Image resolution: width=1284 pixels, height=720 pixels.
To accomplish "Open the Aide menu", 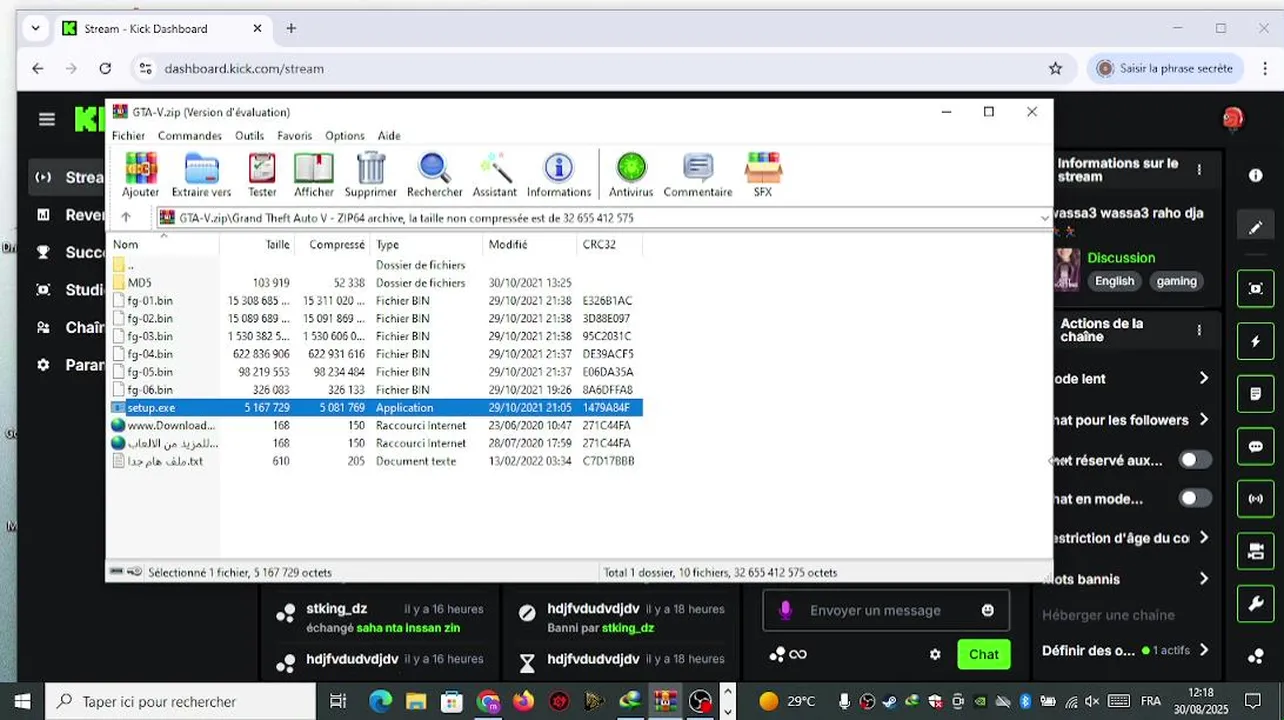I will tap(389, 136).
